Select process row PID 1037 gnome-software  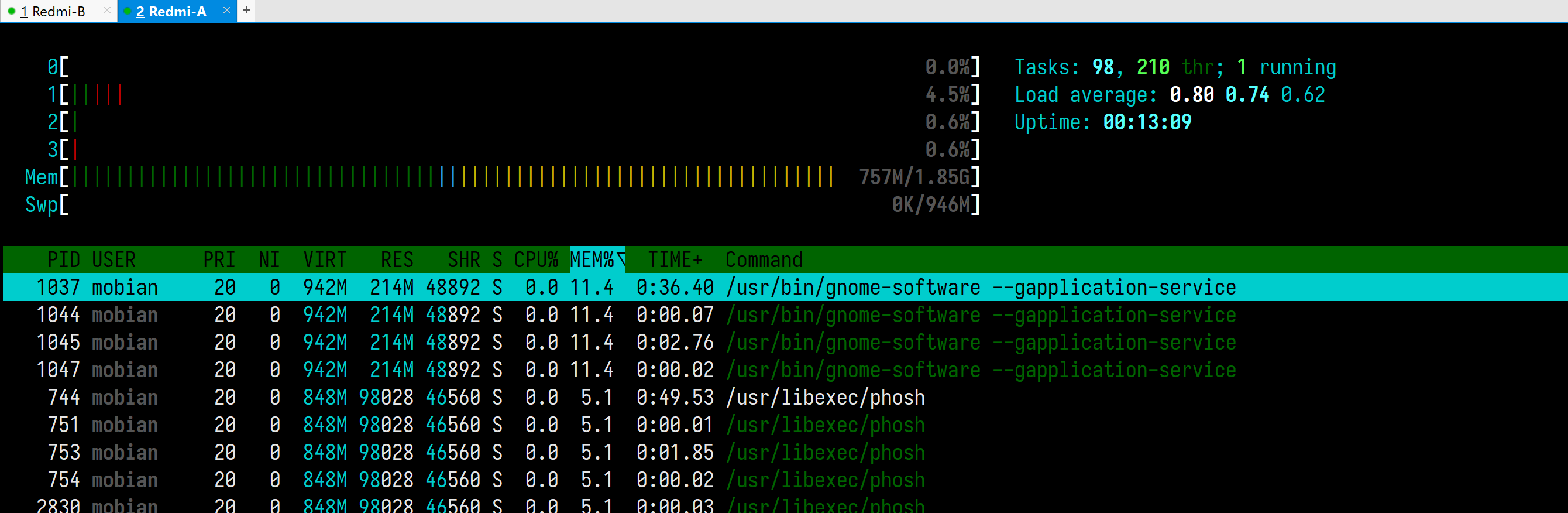(x=785, y=288)
